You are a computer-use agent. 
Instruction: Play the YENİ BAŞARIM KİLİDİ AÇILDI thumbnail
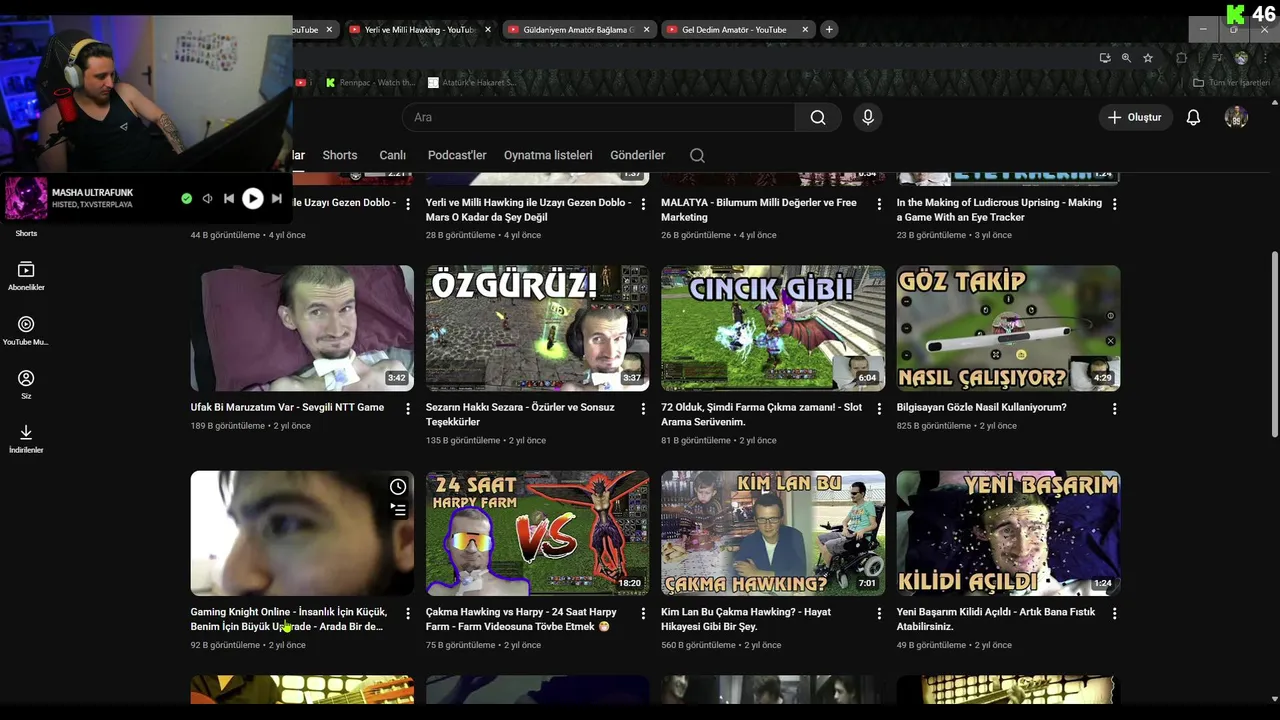(x=1008, y=533)
